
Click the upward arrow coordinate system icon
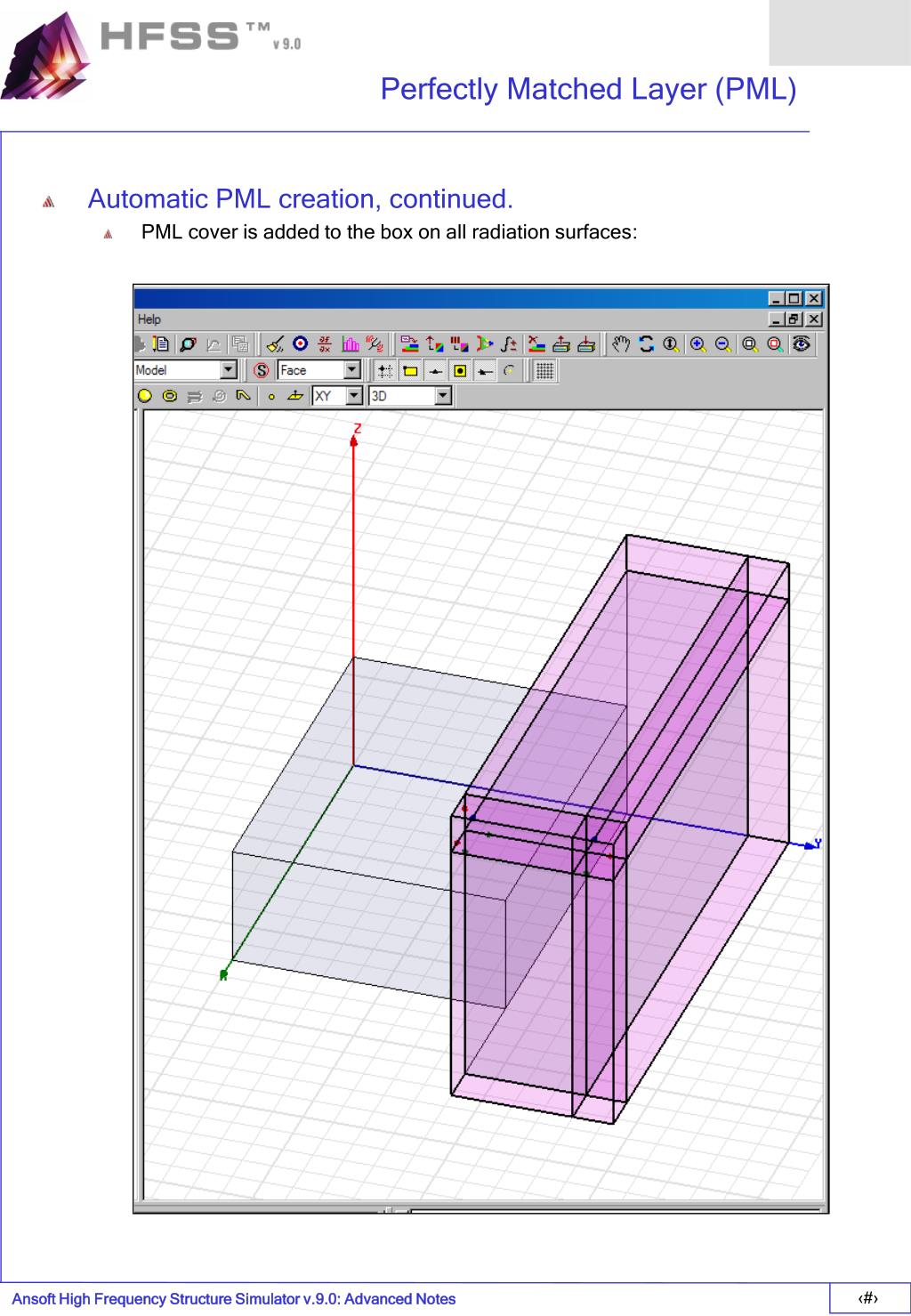(x=435, y=344)
